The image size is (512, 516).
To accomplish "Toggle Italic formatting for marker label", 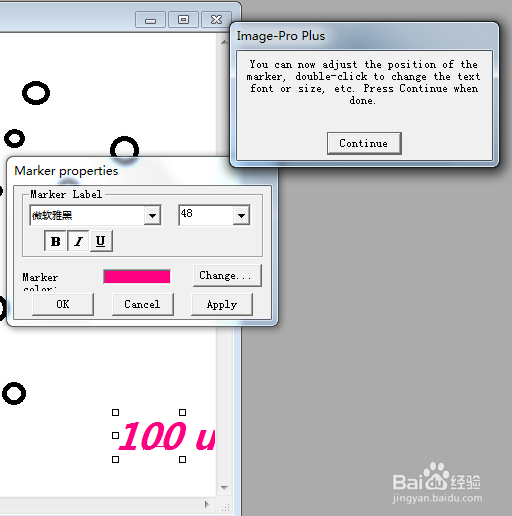I will (78, 241).
